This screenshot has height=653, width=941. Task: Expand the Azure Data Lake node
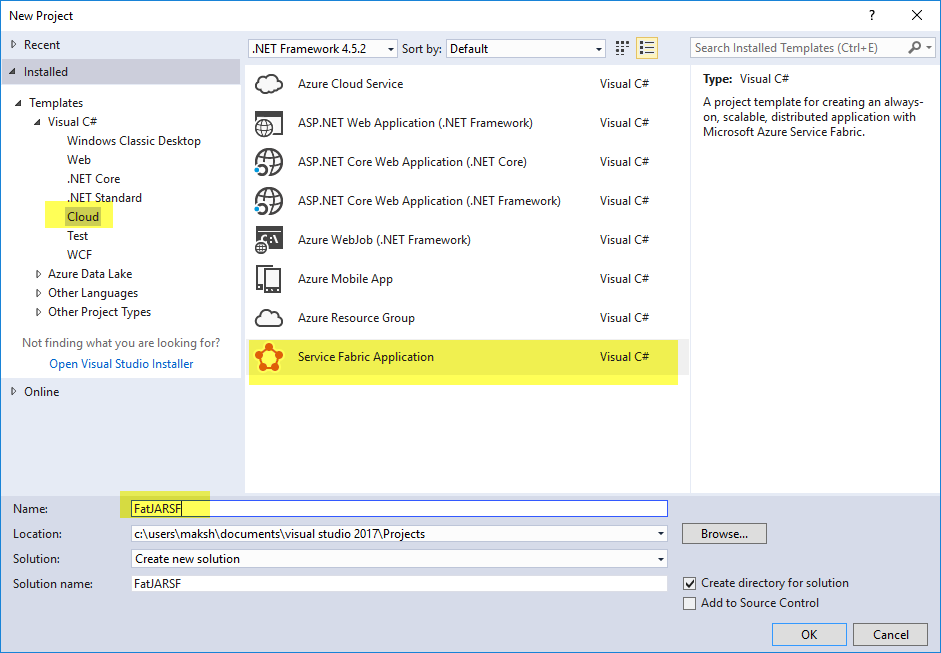tap(38, 274)
